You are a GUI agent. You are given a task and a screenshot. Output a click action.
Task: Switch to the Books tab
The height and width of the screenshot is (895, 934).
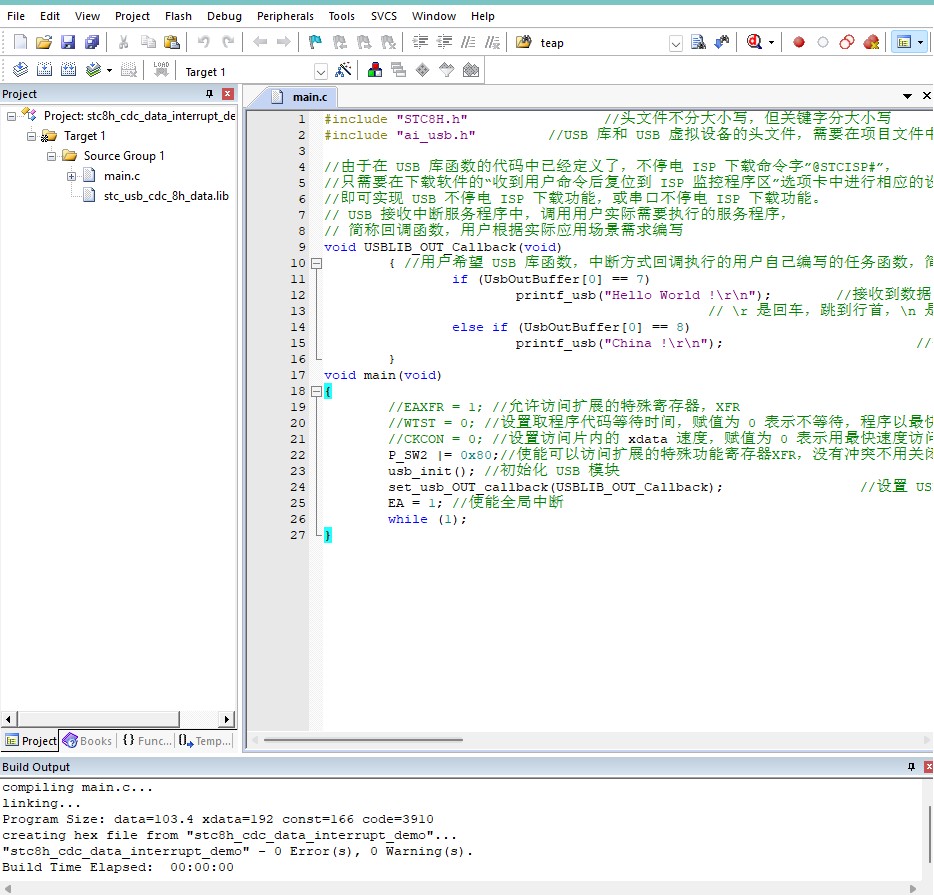[x=88, y=741]
